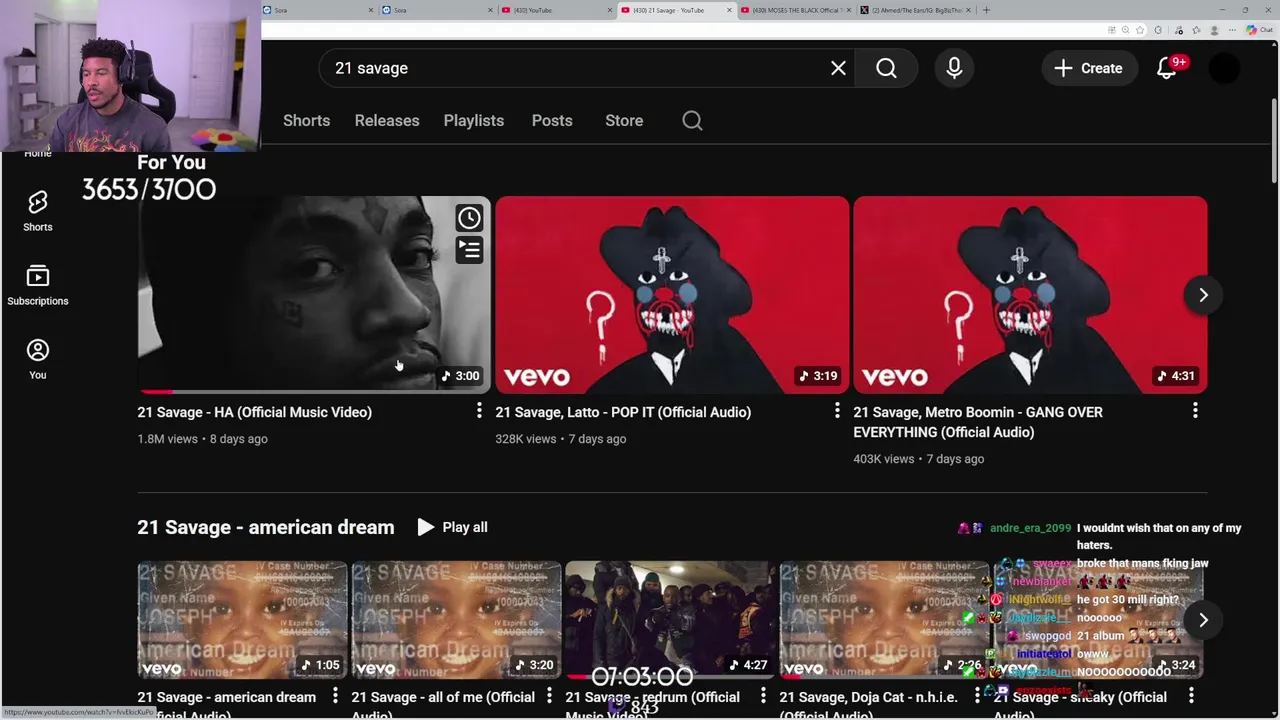Open GANG OVER EVERYTHING title link
The height and width of the screenshot is (720, 1280).
pos(978,422)
